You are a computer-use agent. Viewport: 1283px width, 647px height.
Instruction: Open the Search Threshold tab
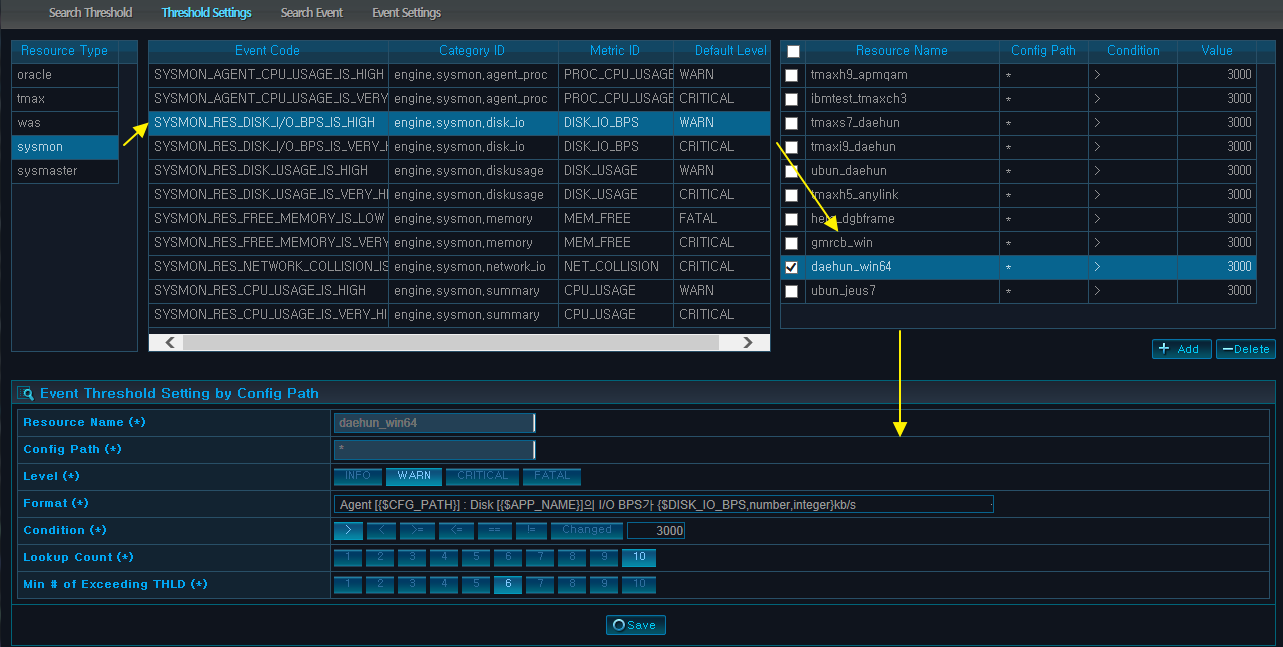click(x=91, y=13)
